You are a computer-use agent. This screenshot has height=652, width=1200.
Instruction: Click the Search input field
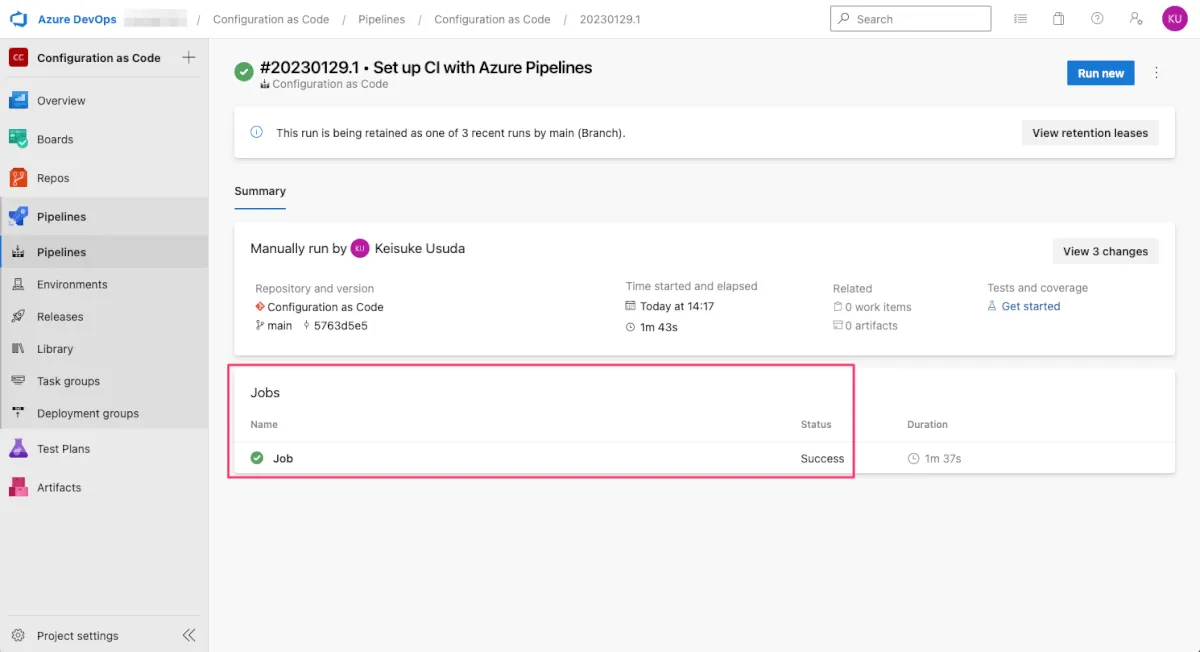pos(910,19)
